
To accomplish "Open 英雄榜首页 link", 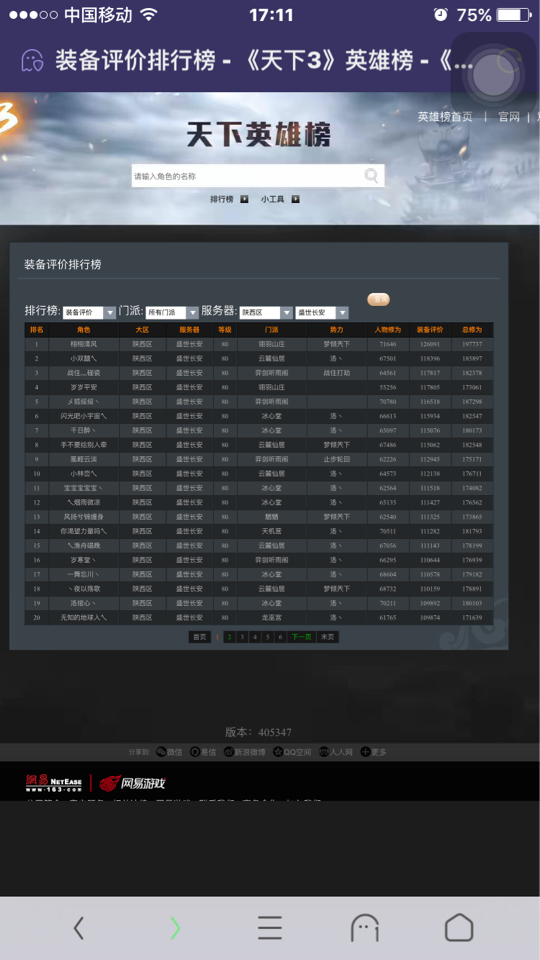I will click(445, 116).
